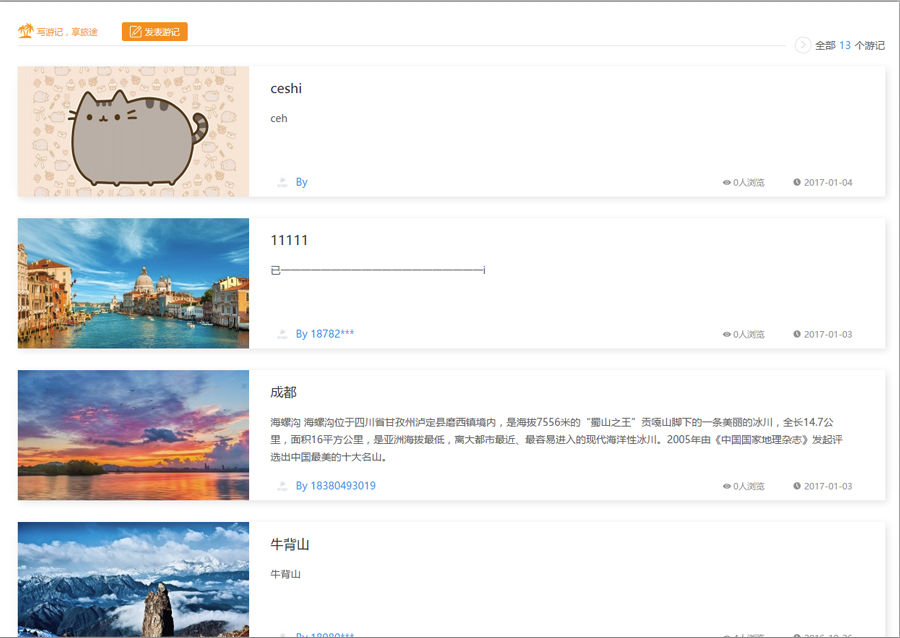900x638 pixels.
Task: Open the Pusheen cat thumbnail
Action: click(x=133, y=131)
